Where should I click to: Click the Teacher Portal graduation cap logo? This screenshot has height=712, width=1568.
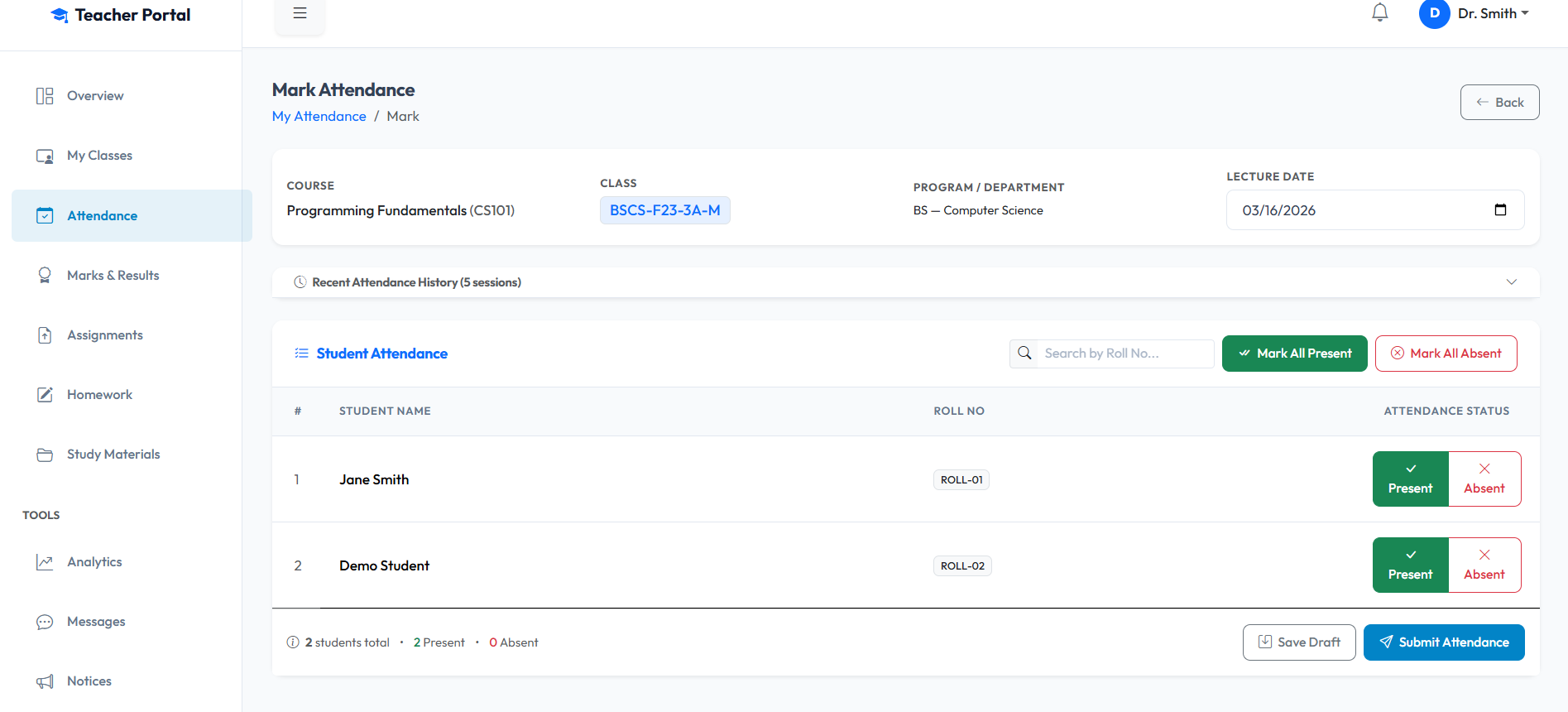pyautogui.click(x=60, y=16)
